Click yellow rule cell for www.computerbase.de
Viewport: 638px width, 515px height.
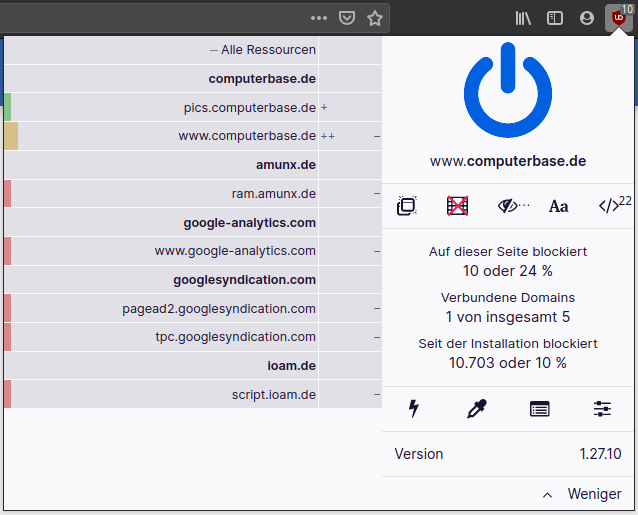click(x=11, y=136)
